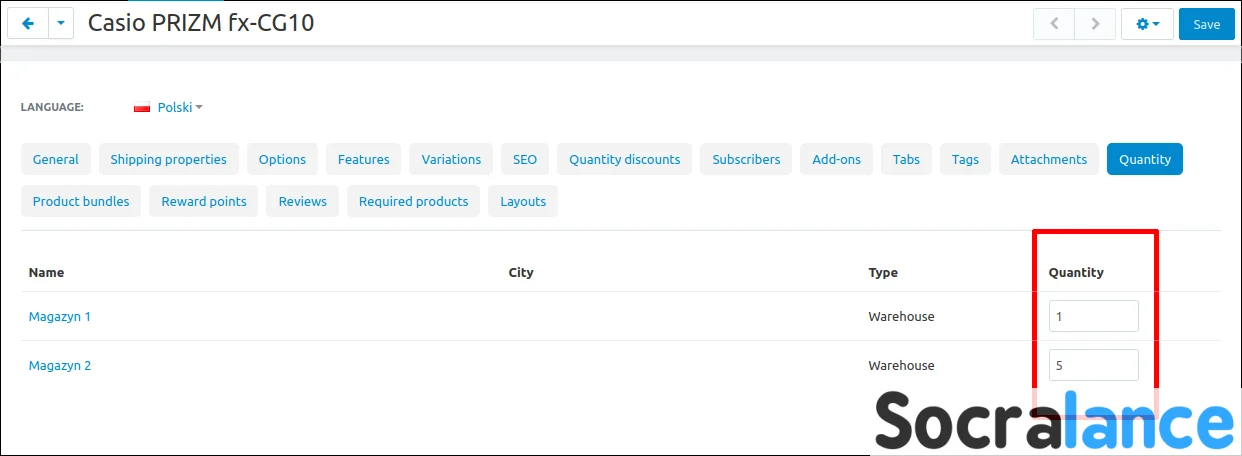This screenshot has height=456, width=1242.
Task: Open the Shipping properties tab
Action: click(x=168, y=159)
